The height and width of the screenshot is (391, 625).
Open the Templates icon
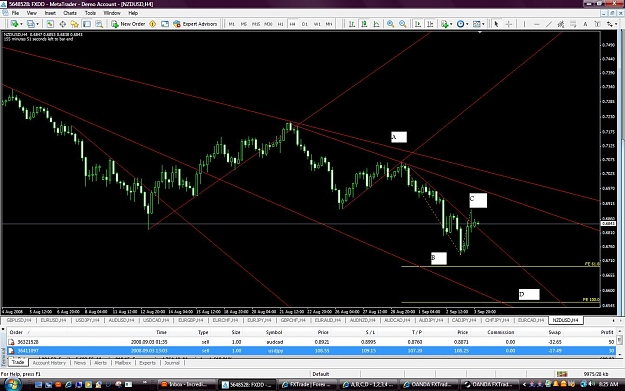[x=476, y=24]
